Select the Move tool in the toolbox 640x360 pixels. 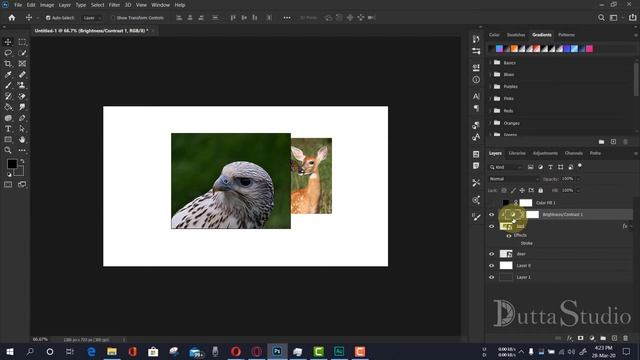(8, 42)
